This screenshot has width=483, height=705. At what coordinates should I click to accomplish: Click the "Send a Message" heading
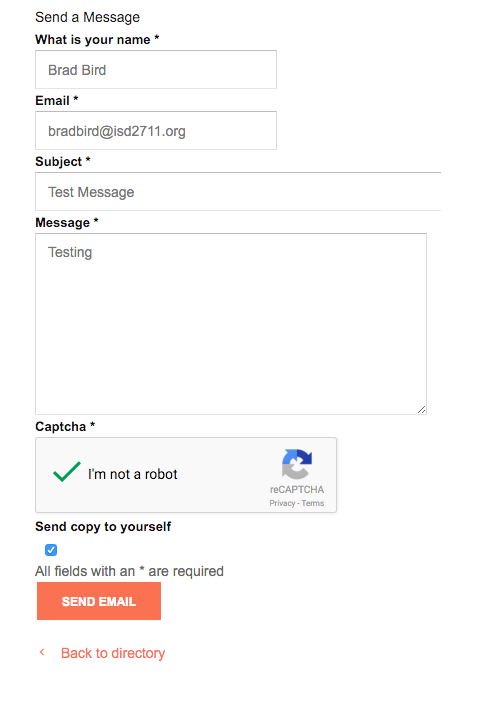pyautogui.click(x=88, y=17)
